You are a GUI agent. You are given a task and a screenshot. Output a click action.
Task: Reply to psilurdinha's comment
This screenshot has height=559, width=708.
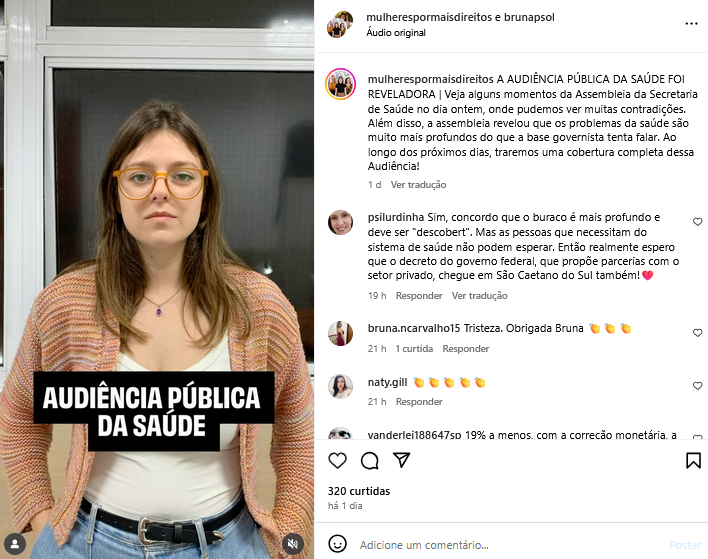419,296
